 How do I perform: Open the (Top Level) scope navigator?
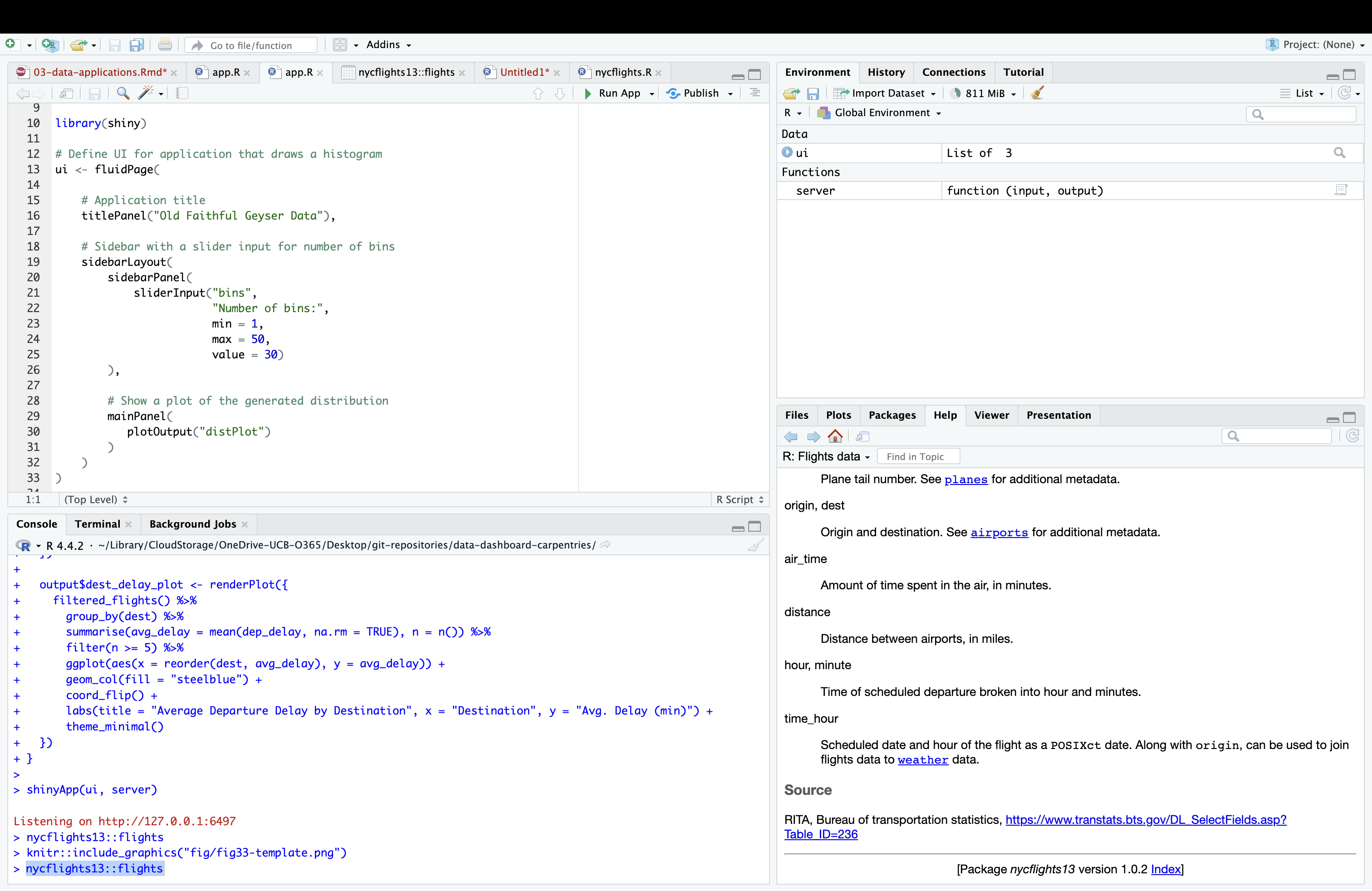[96, 499]
